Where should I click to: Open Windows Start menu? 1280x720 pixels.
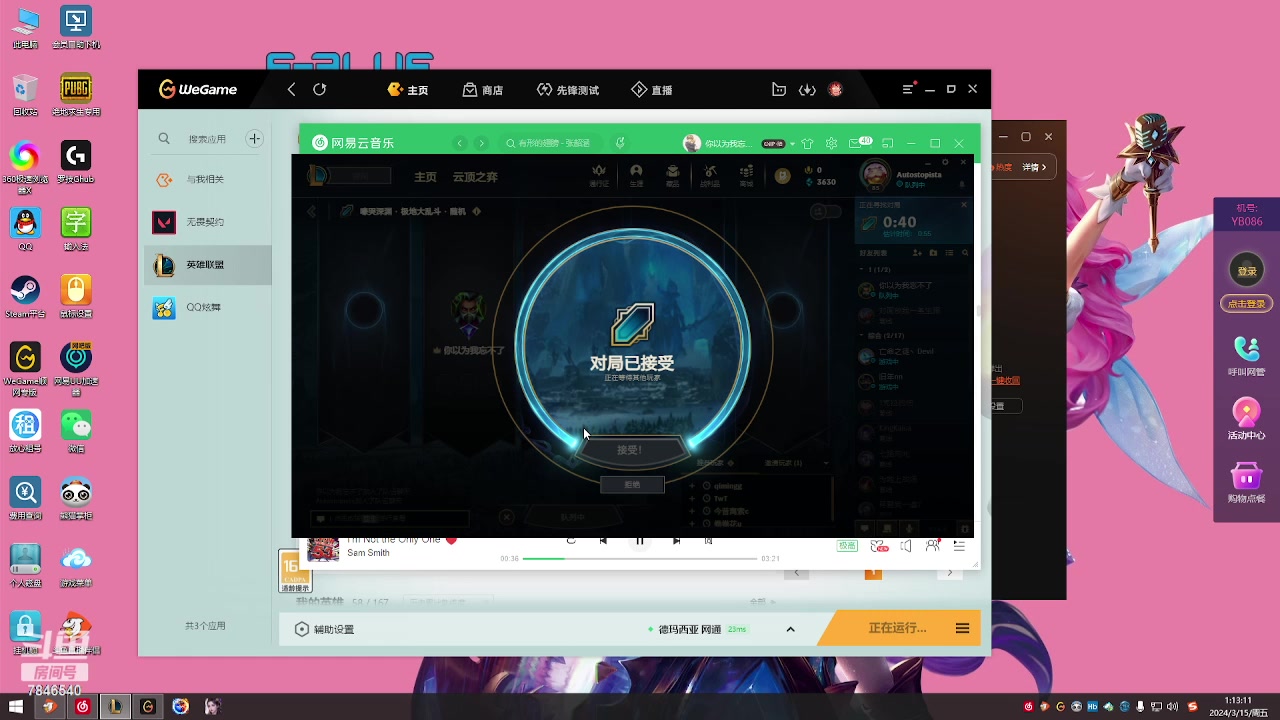(15, 707)
